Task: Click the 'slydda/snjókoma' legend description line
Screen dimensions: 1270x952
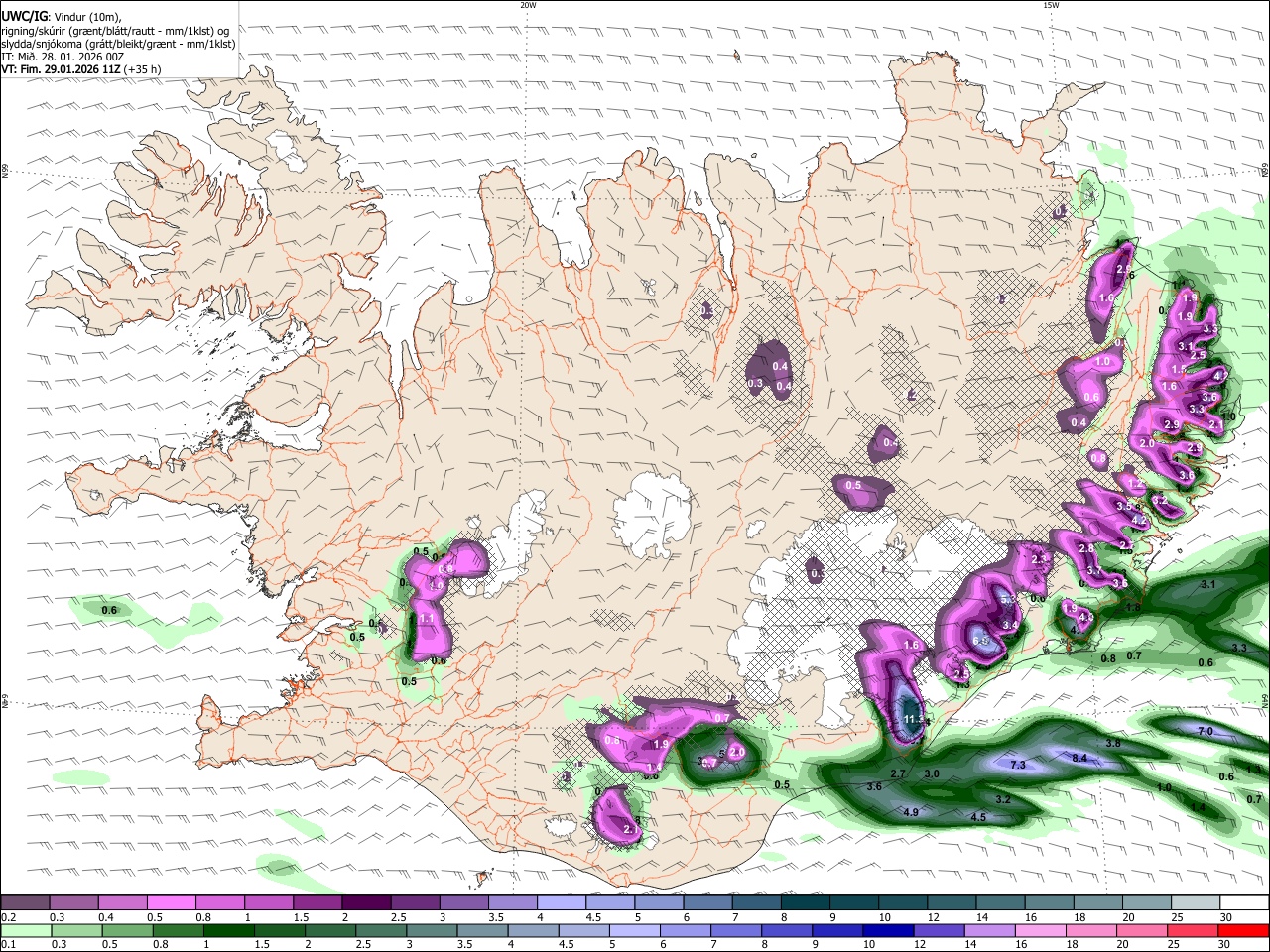Action: click(x=118, y=44)
